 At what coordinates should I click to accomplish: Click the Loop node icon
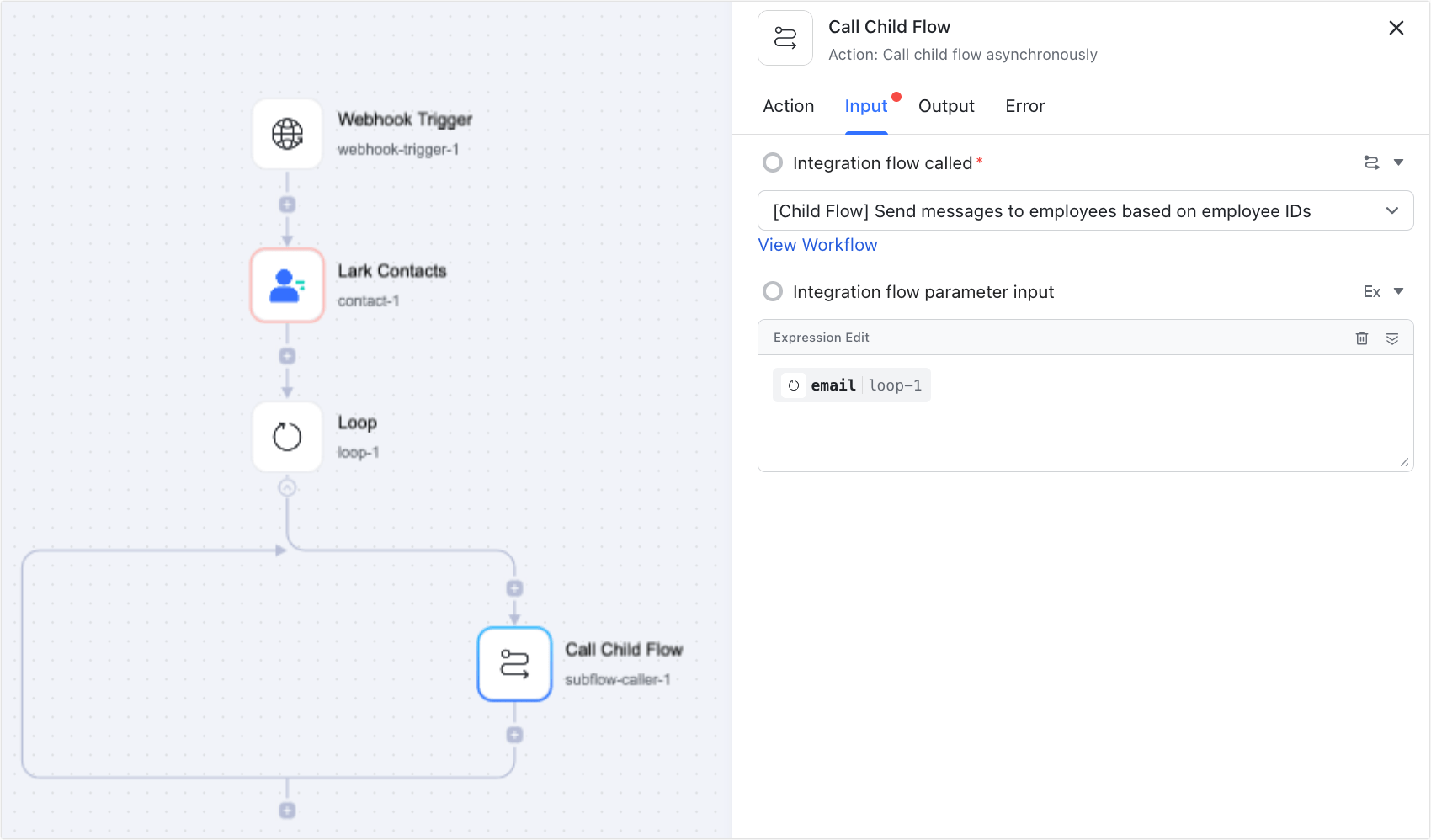point(287,437)
